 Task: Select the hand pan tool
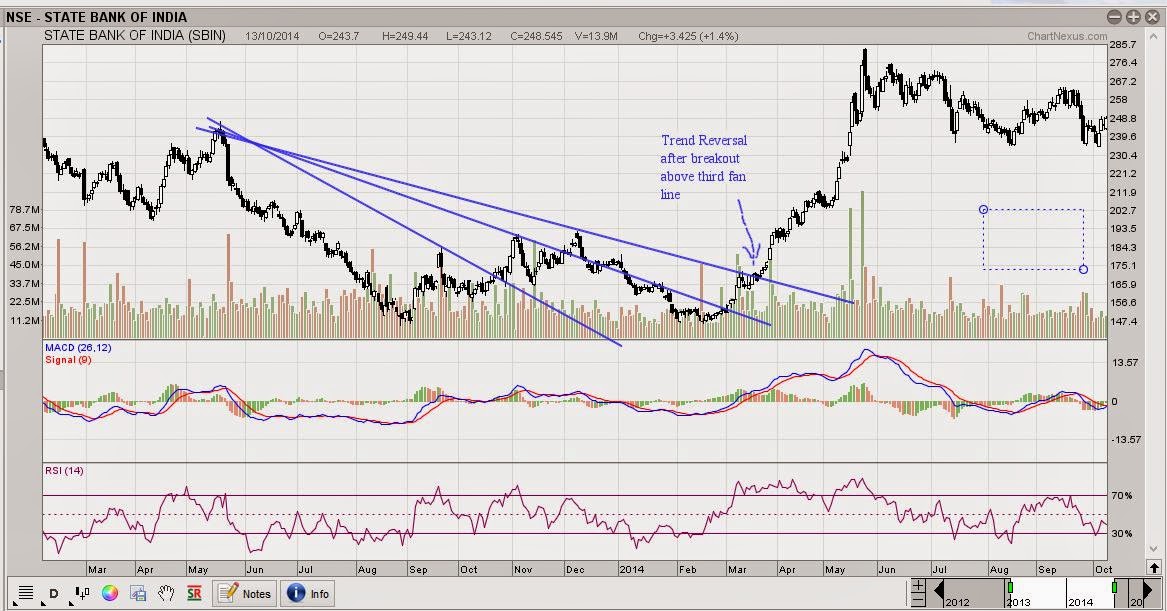pos(166,593)
